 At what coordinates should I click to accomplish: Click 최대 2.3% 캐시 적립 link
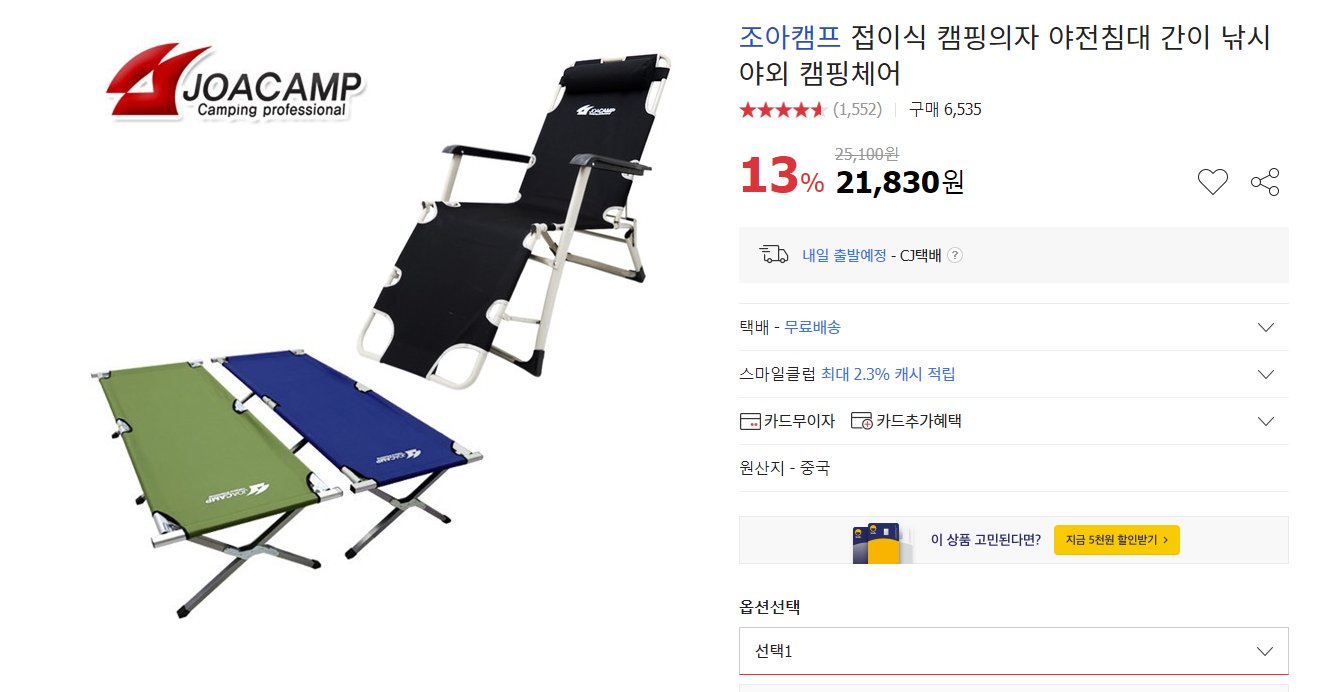click(888, 374)
